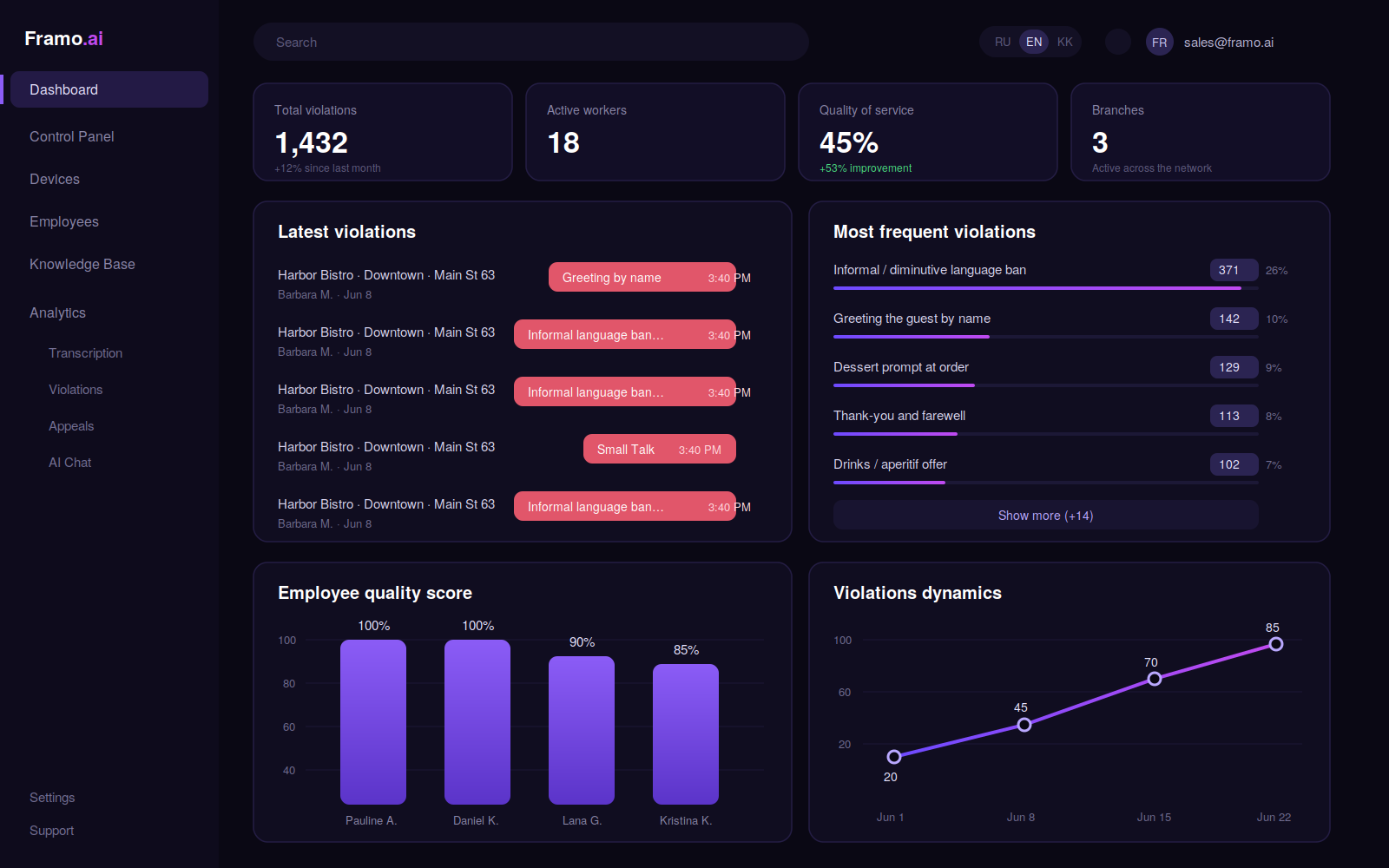
Task: Click progress bar under Informal / diminutive language ban
Action: pos(1045,288)
